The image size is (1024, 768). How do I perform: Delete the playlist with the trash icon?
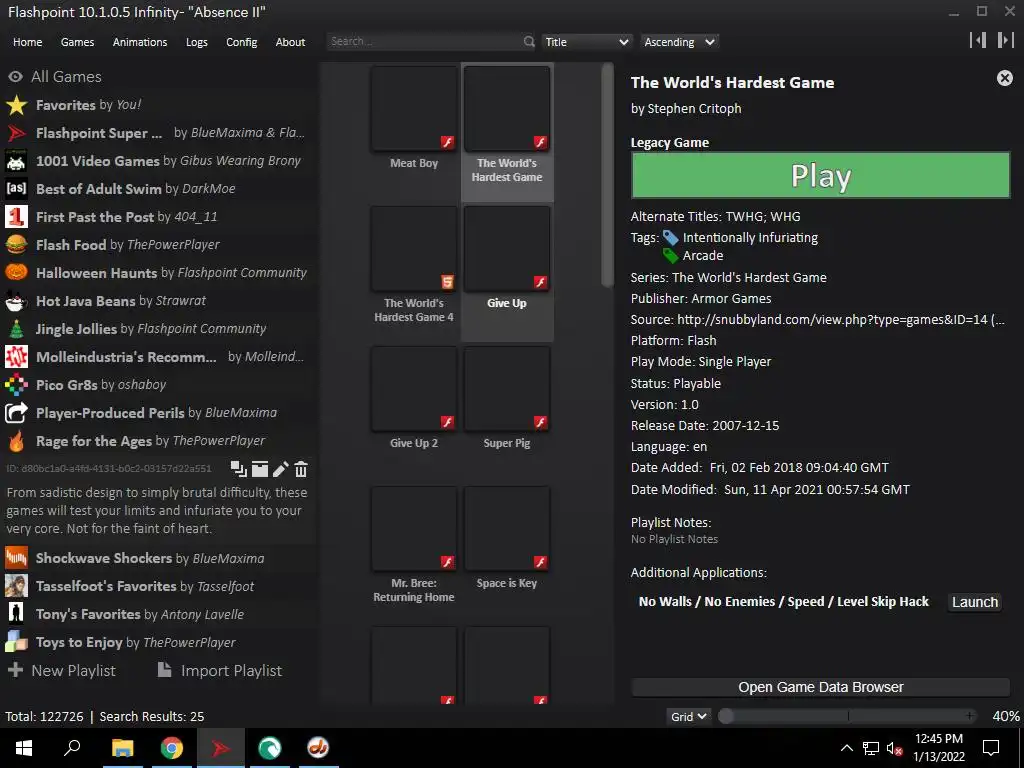click(x=301, y=469)
